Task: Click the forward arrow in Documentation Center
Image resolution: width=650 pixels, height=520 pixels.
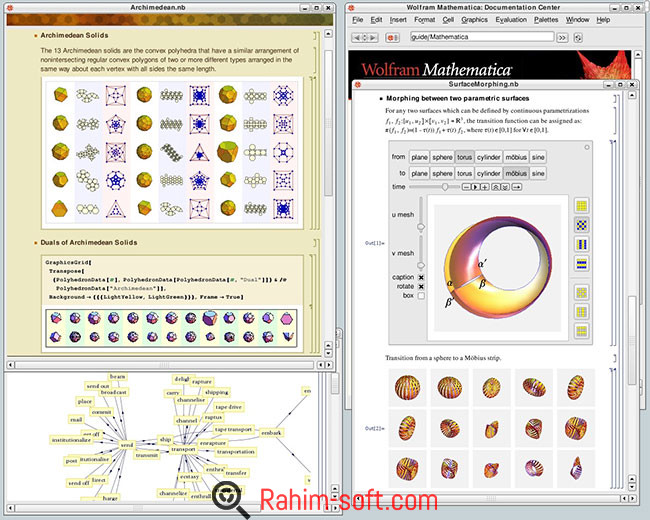Action: 373,37
